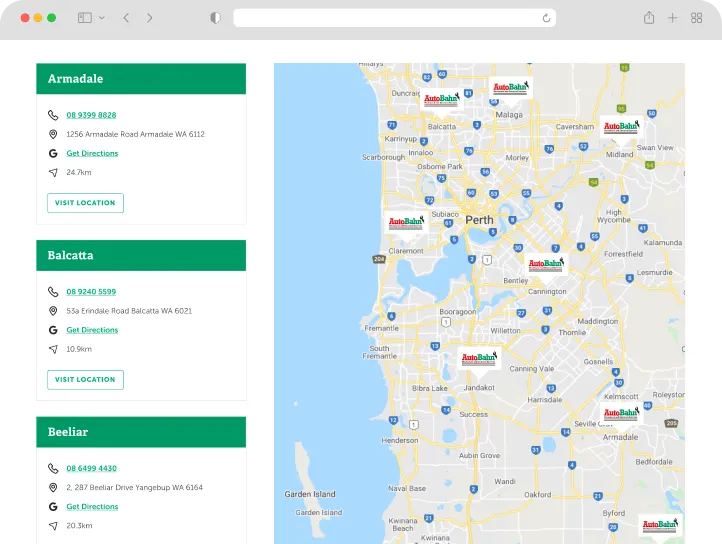The width and height of the screenshot is (722, 544).
Task: Go back to the previous page
Action: [x=126, y=18]
